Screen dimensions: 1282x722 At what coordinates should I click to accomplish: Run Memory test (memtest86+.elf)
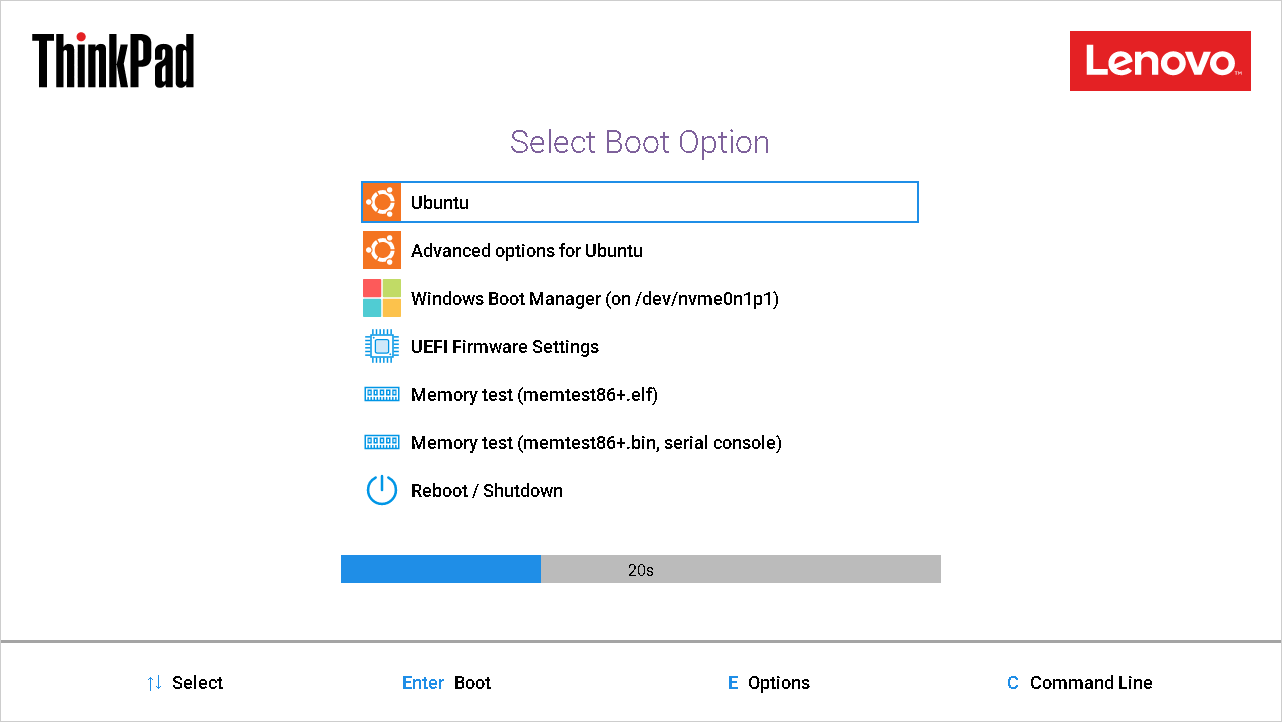pos(640,394)
